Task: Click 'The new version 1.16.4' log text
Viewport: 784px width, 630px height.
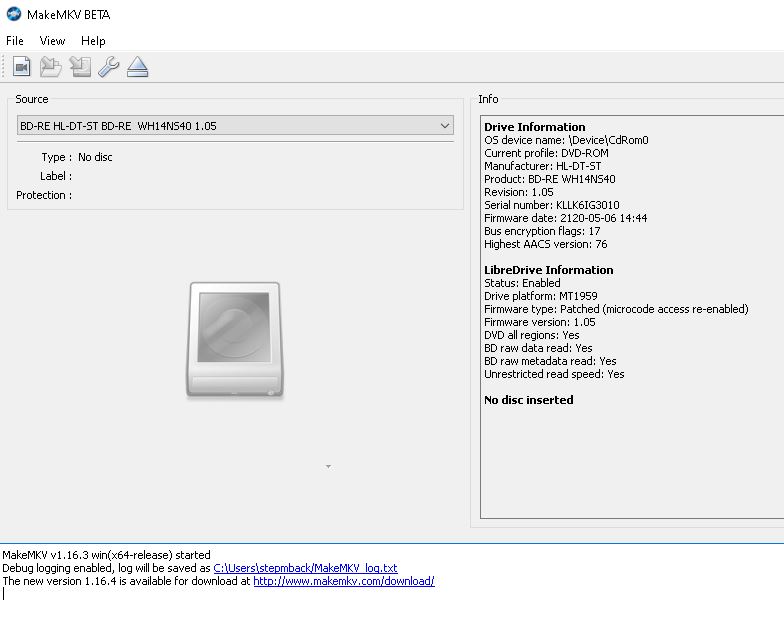Action: [126, 581]
